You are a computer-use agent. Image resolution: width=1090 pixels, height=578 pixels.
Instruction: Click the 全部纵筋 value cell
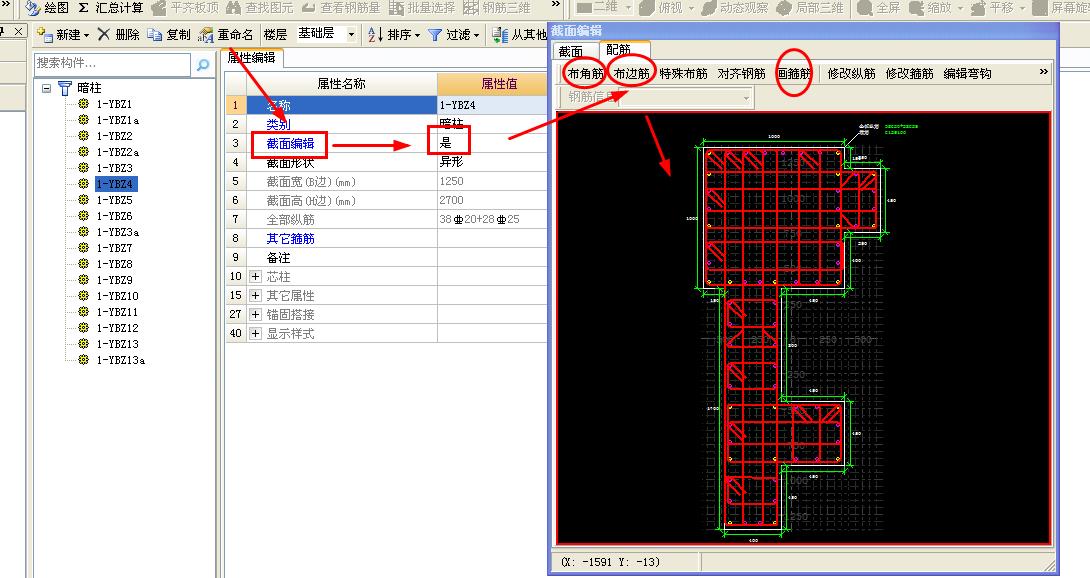[493, 219]
